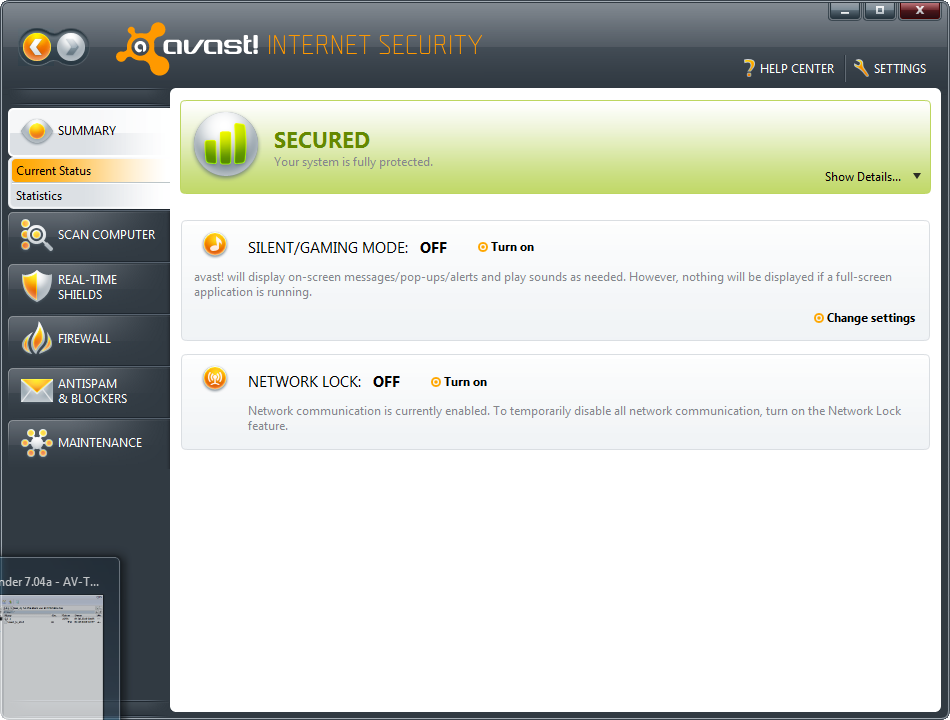Click the Scan Computer magnifier icon

pyautogui.click(x=36, y=235)
